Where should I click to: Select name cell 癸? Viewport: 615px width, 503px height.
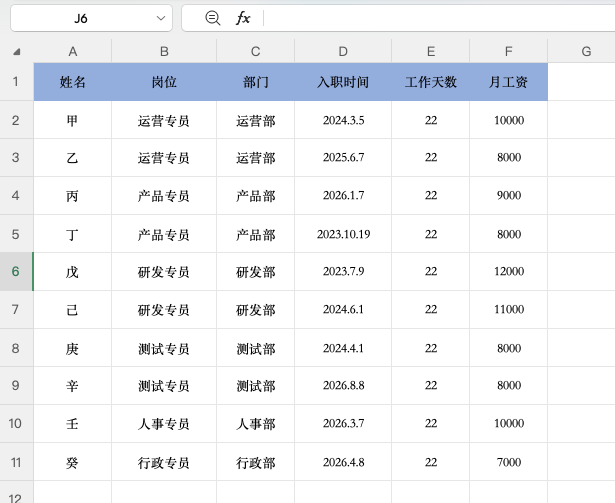click(73, 462)
